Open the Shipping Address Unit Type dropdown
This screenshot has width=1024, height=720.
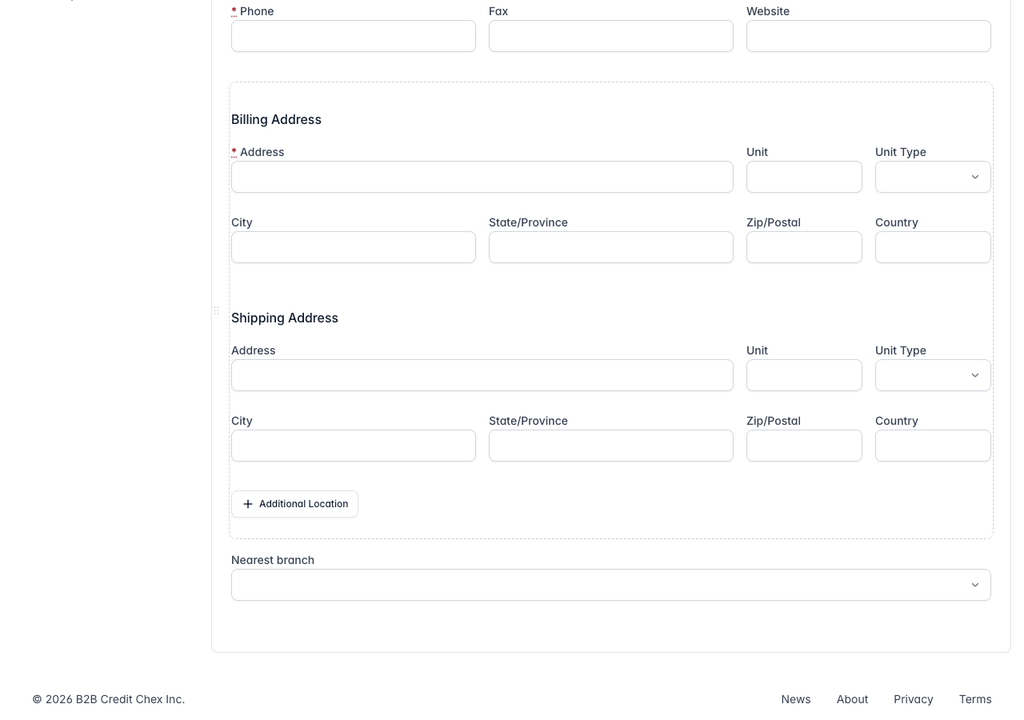(x=933, y=375)
